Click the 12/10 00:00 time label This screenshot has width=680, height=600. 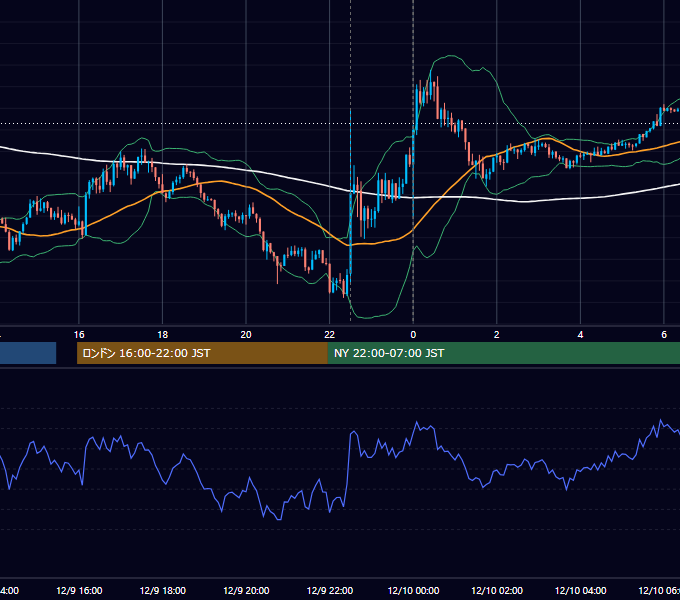413,590
